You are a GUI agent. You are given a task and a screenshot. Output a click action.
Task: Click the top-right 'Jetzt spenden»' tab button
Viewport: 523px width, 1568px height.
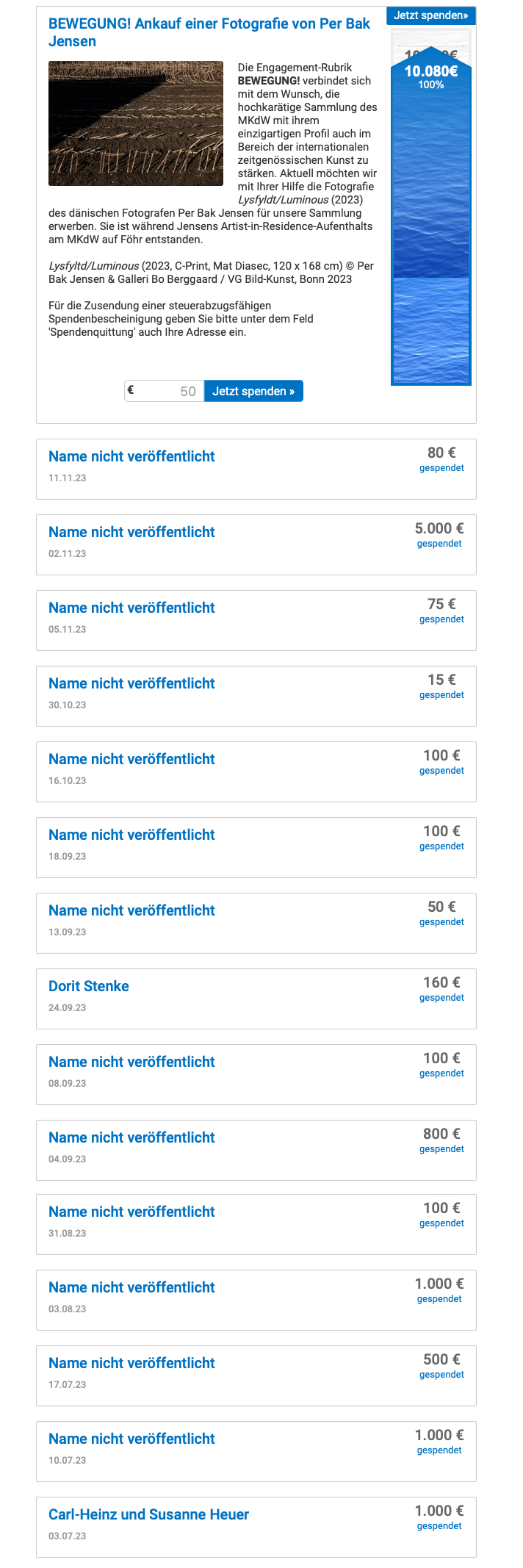(430, 15)
